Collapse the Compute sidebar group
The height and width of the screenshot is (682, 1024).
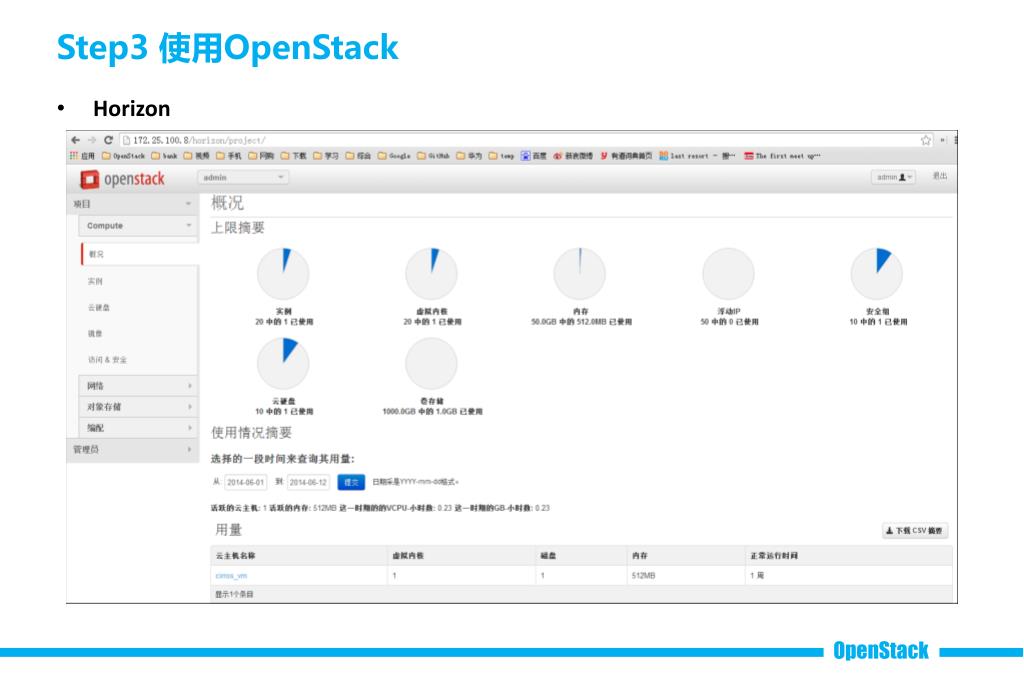pos(138,225)
